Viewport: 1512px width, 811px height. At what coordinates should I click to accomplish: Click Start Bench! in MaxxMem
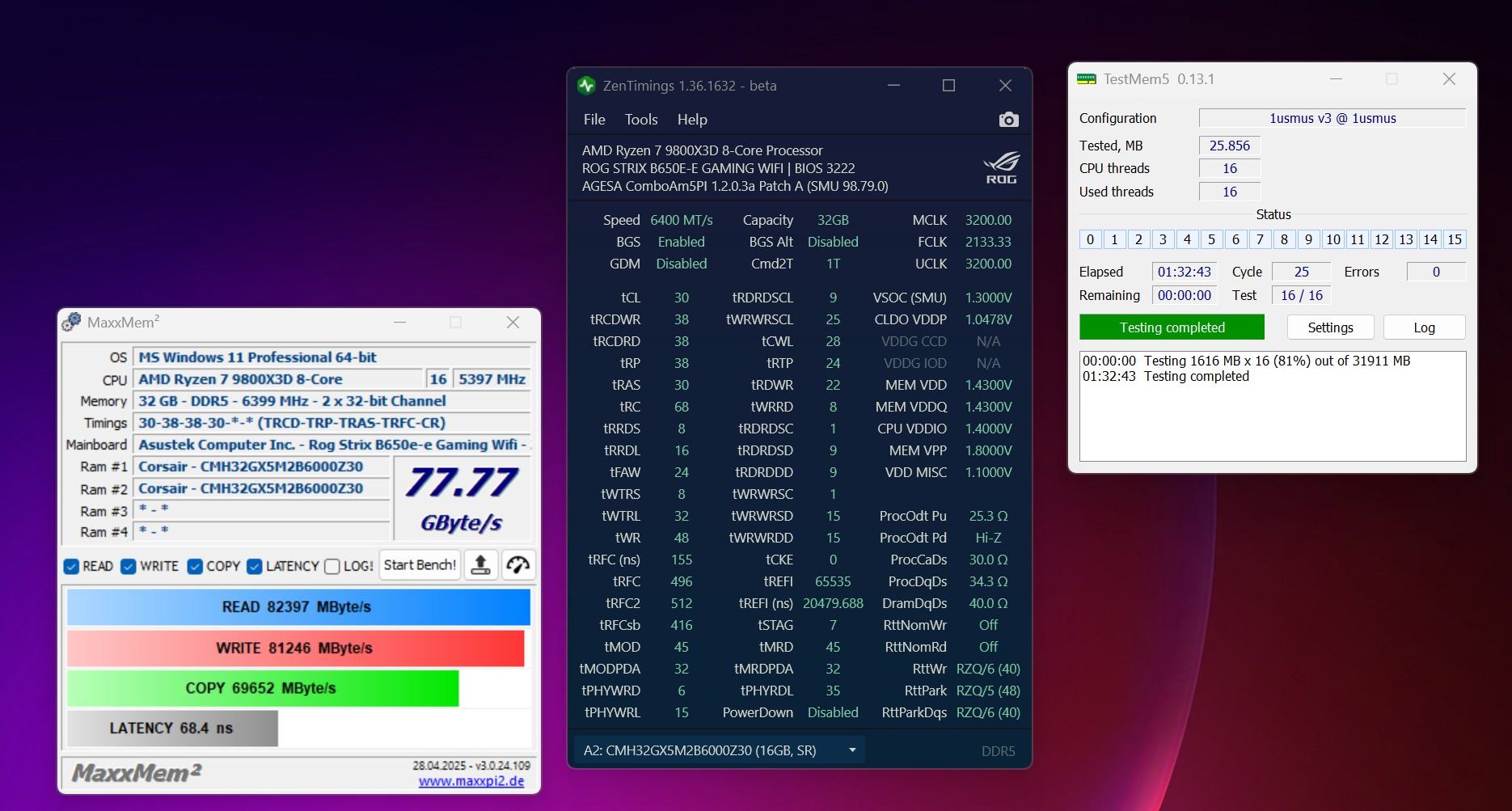point(420,564)
